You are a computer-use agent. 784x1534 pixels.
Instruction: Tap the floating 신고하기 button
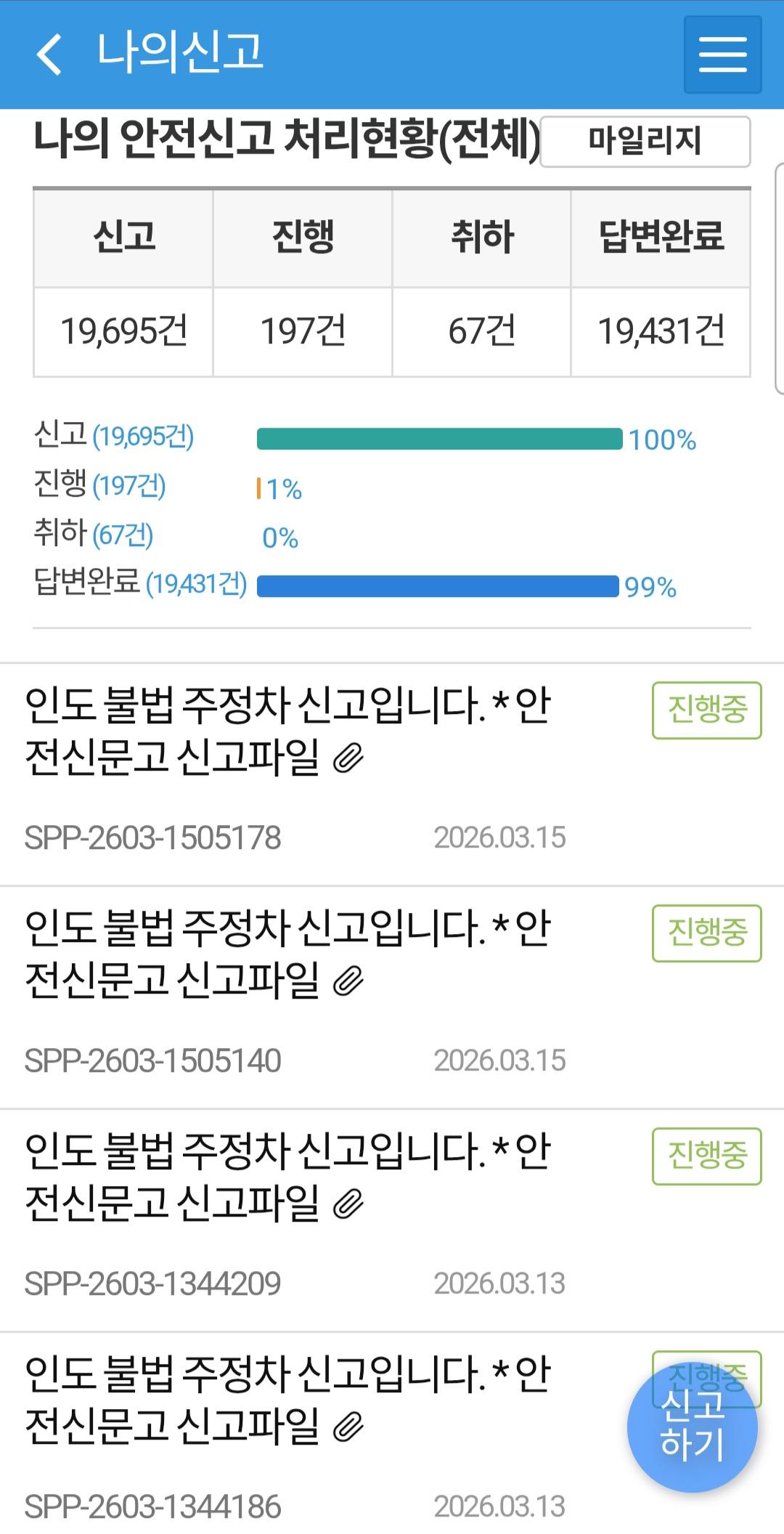[692, 1427]
